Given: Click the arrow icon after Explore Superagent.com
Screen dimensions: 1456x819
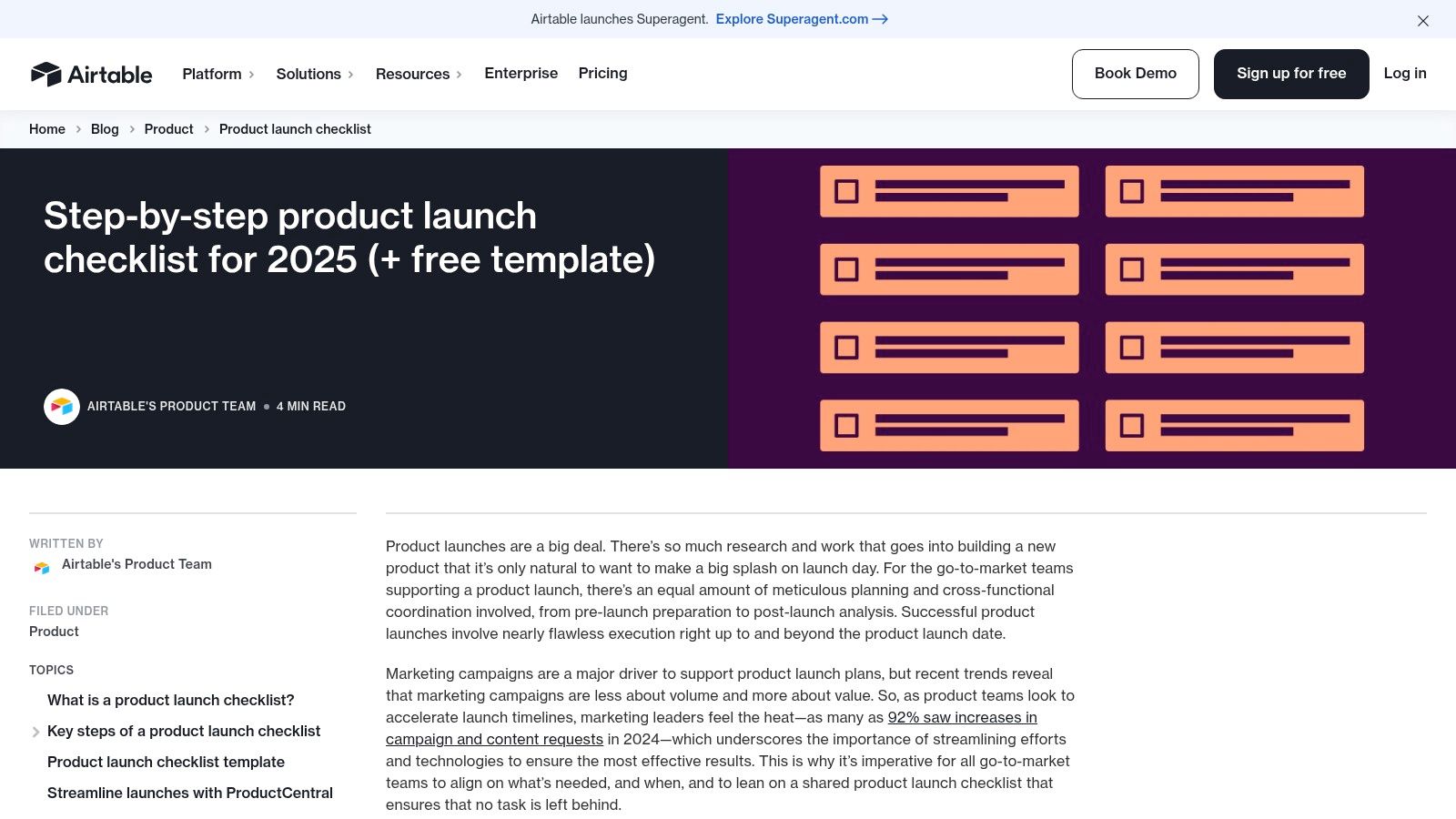Looking at the screenshot, I should click(x=879, y=19).
